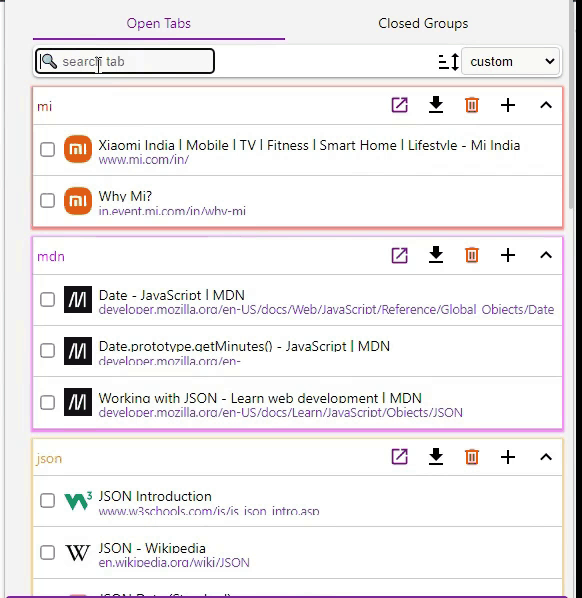Open the mi group in new window
Screen dimensions: 582x598
pos(399,105)
